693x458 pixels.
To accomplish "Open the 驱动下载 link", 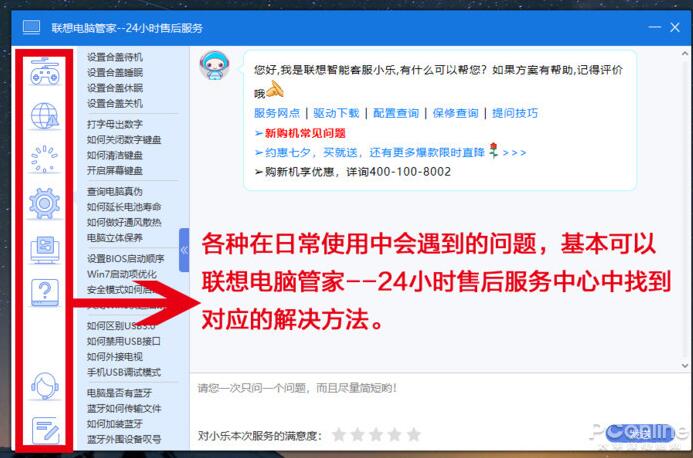I will 336,113.
